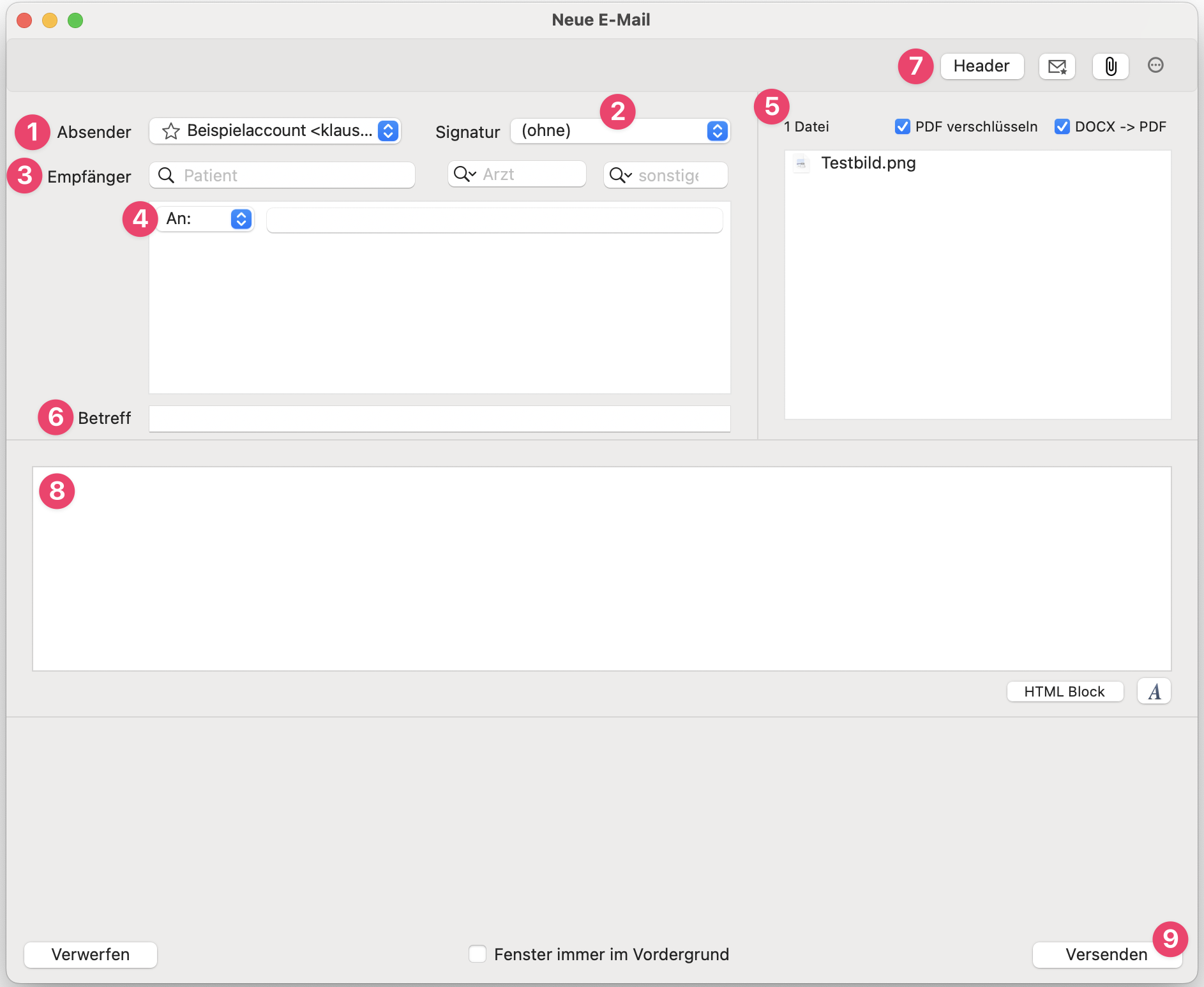Click the Testbild.png file icon
This screenshot has width=1204, height=987.
coord(801,163)
